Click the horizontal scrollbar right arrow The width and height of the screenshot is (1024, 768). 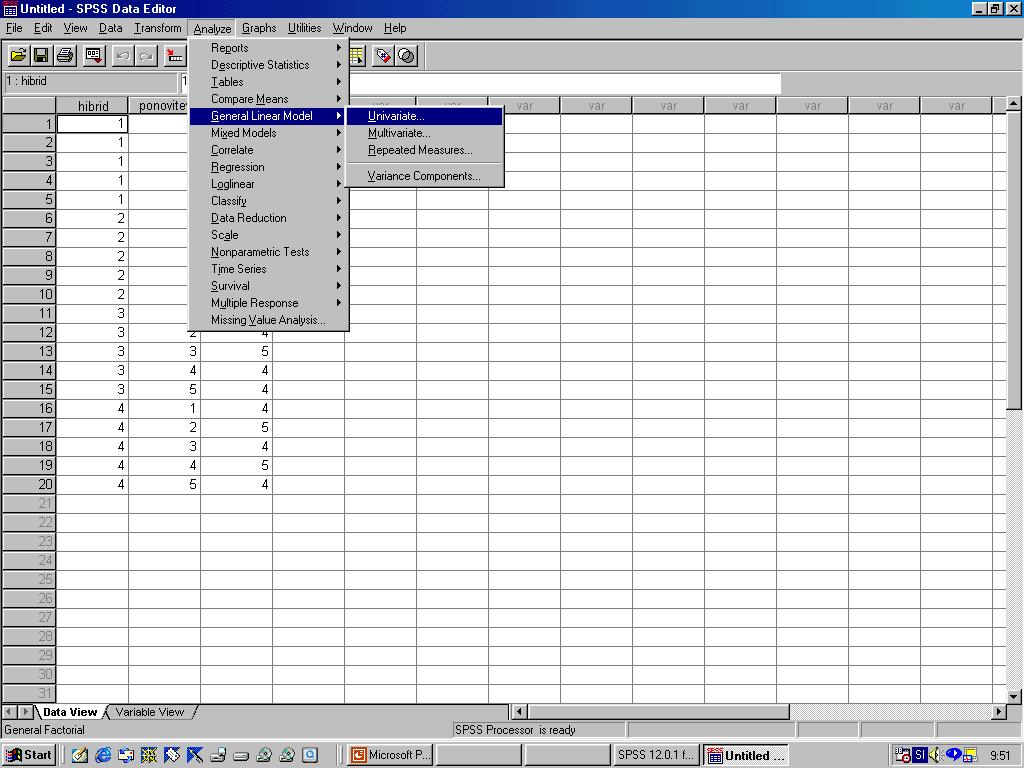click(999, 711)
